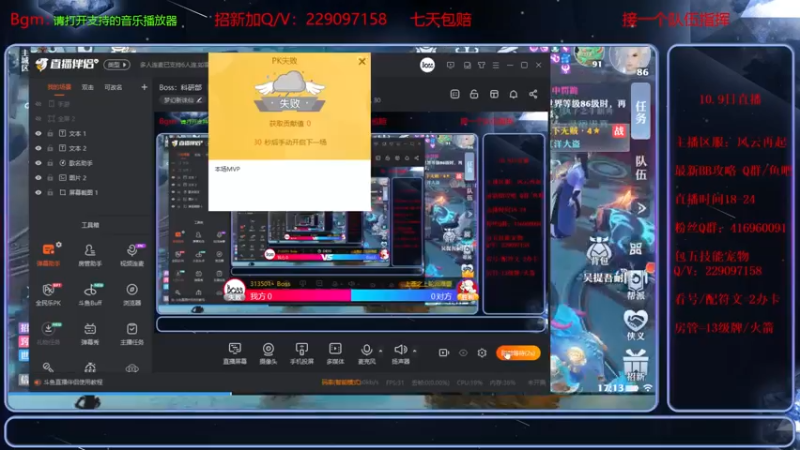This screenshot has height=450, width=800.
Task: Open the 斗鱼直播伴侣使用教程 tutorial link
Action: pos(72,382)
